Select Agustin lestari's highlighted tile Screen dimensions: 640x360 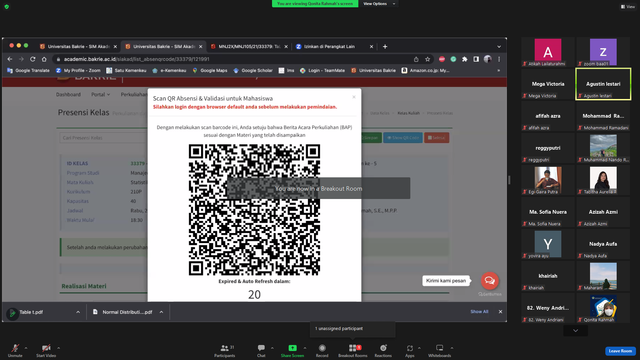click(x=603, y=84)
